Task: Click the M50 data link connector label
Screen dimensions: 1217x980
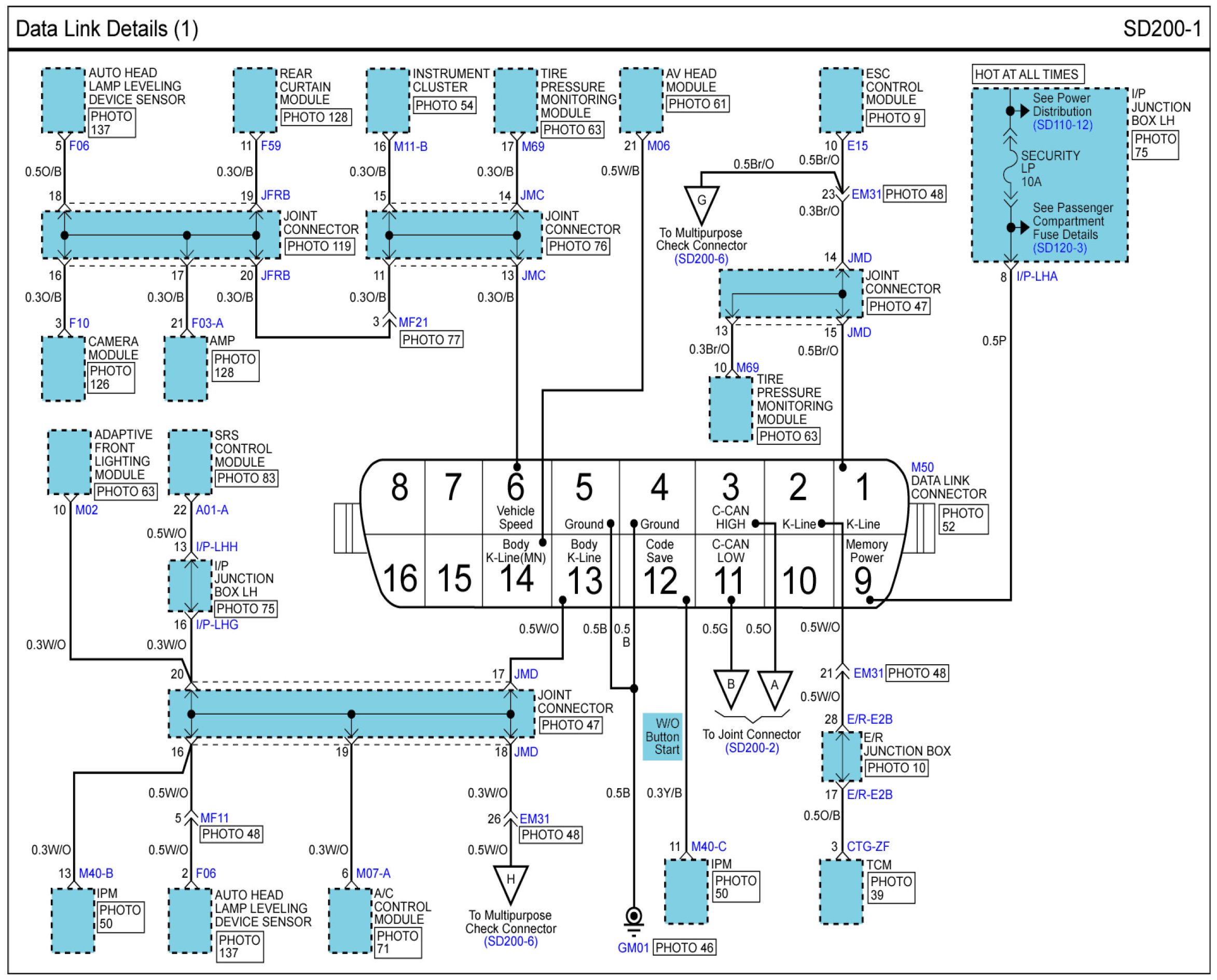Action: pos(922,467)
